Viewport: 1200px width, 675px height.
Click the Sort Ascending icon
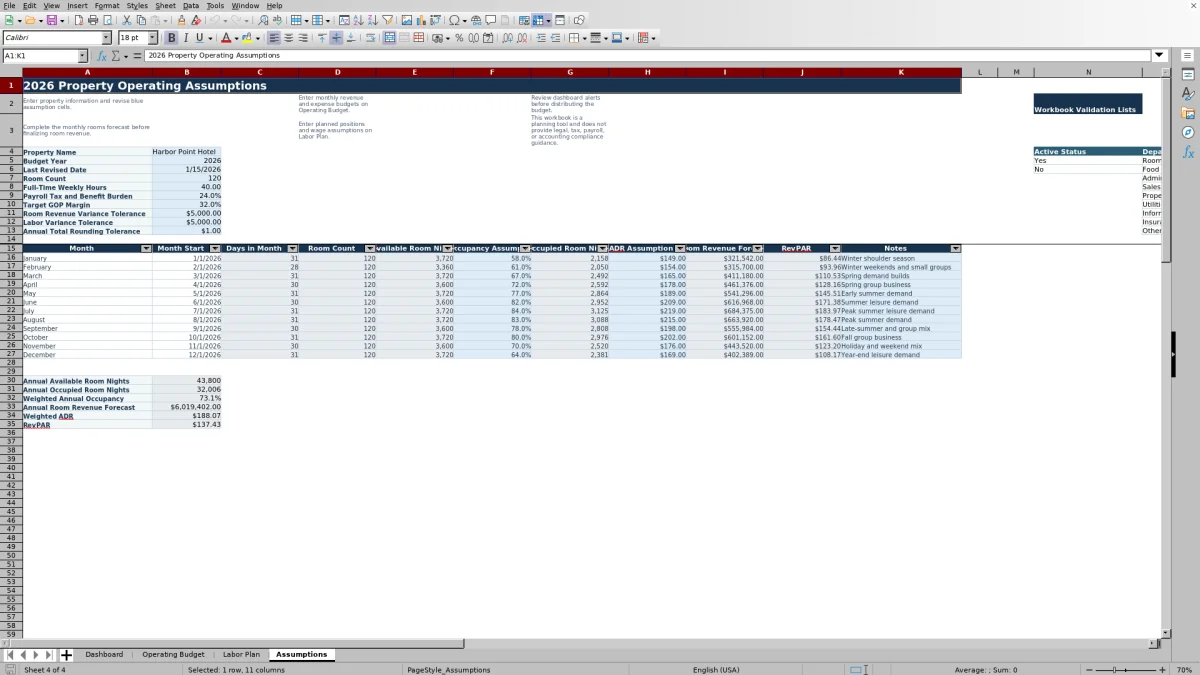coord(358,20)
